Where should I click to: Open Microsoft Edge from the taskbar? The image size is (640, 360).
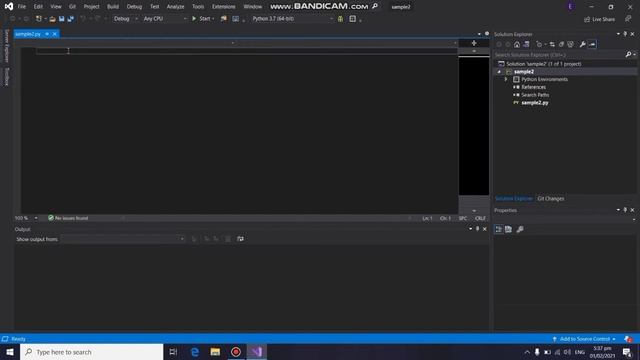[195, 352]
